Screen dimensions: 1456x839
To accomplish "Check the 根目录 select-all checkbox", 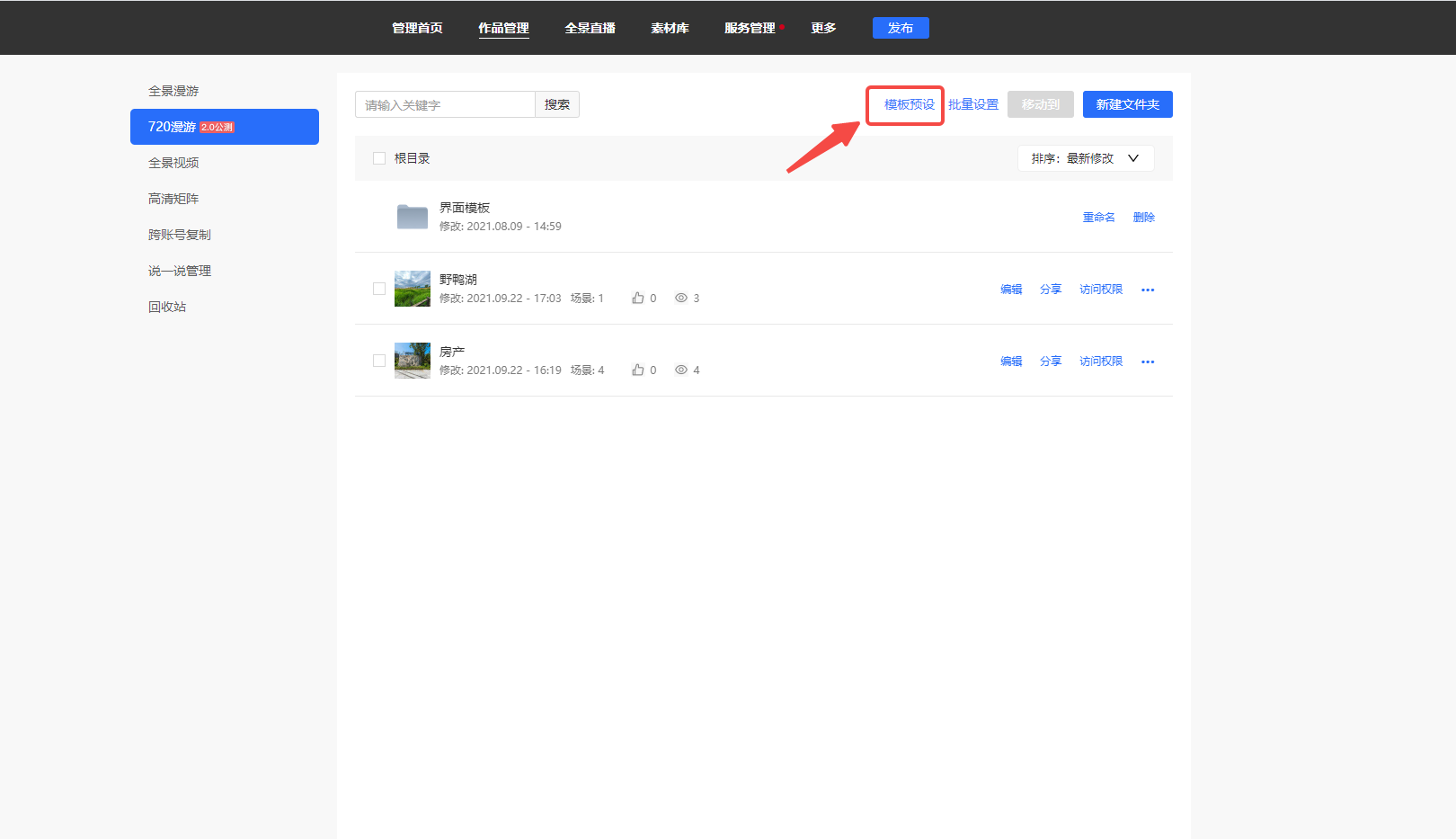I will (x=379, y=158).
